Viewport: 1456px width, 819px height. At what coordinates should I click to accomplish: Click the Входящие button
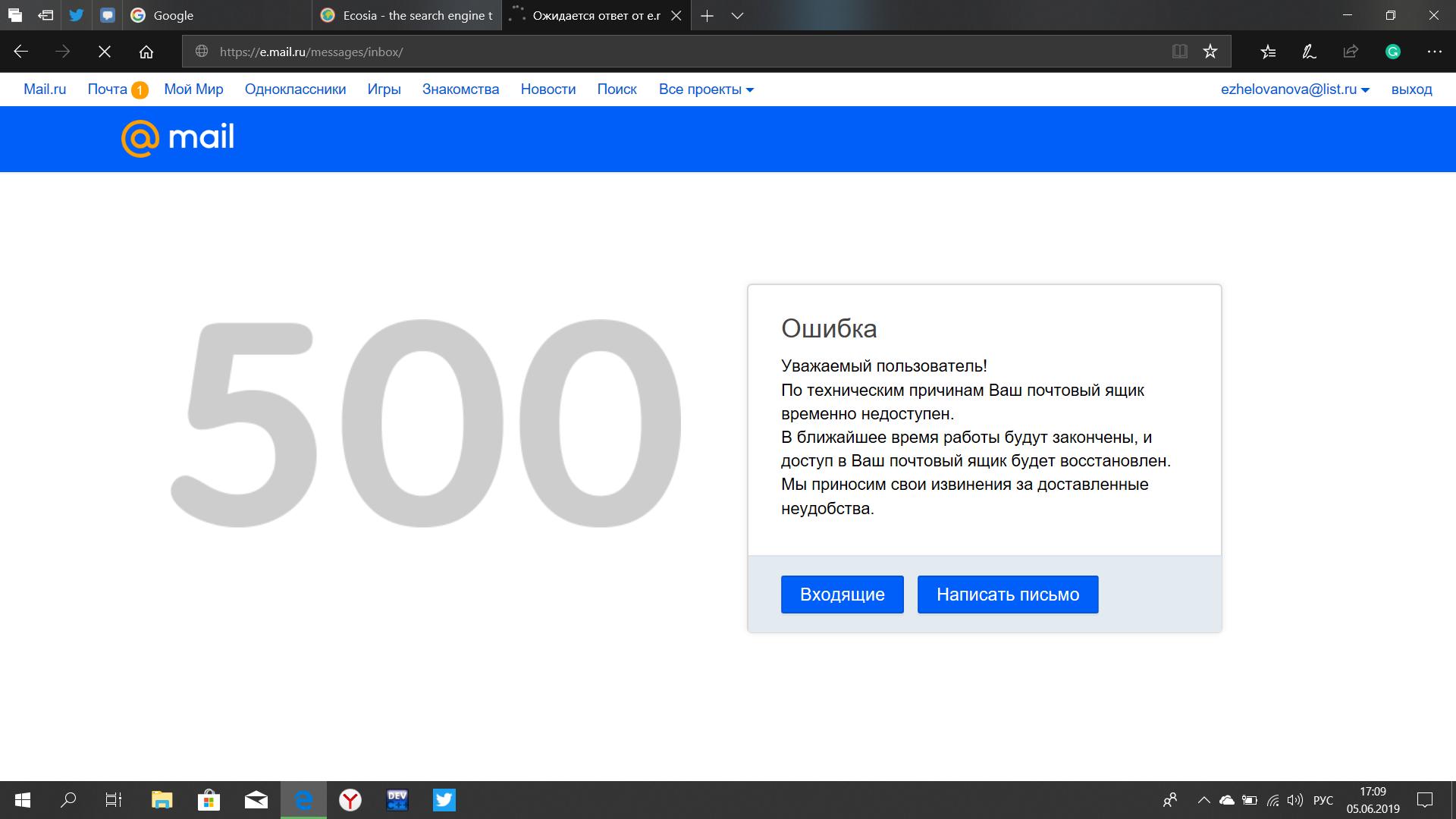pyautogui.click(x=842, y=595)
